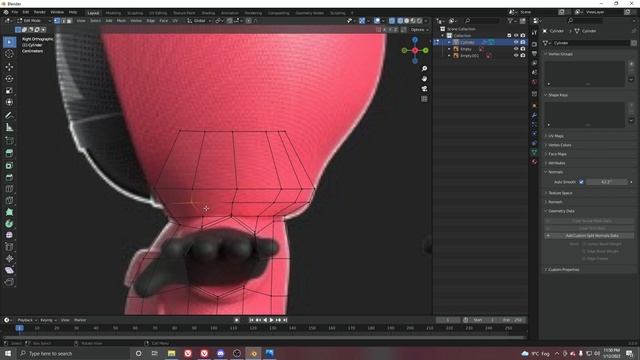Open the Select menu in viewport header
Screen dimensions: 640x360
tap(95, 20)
